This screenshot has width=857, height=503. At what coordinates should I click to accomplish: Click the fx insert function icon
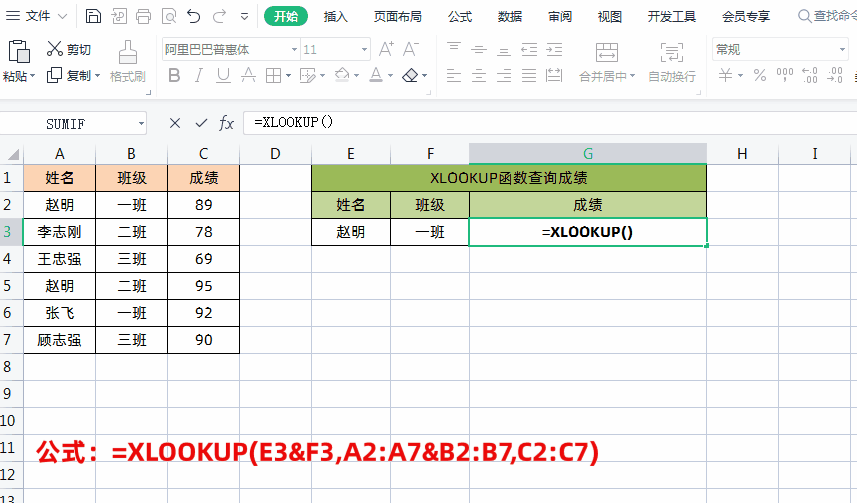tap(226, 123)
